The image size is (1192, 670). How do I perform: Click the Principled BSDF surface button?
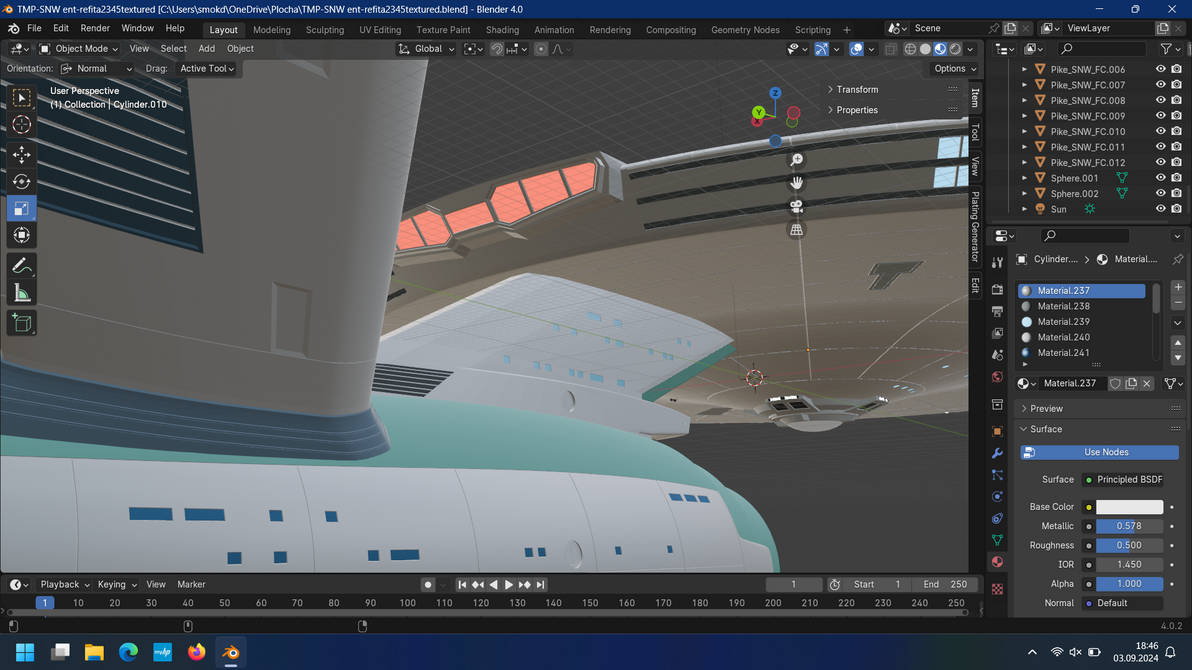click(x=1122, y=480)
